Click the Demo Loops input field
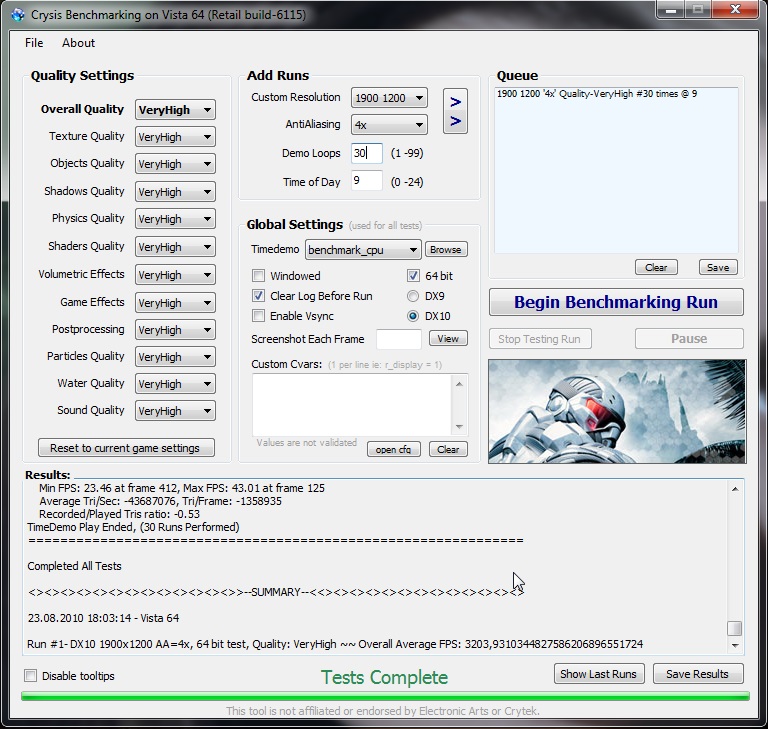 pos(366,153)
